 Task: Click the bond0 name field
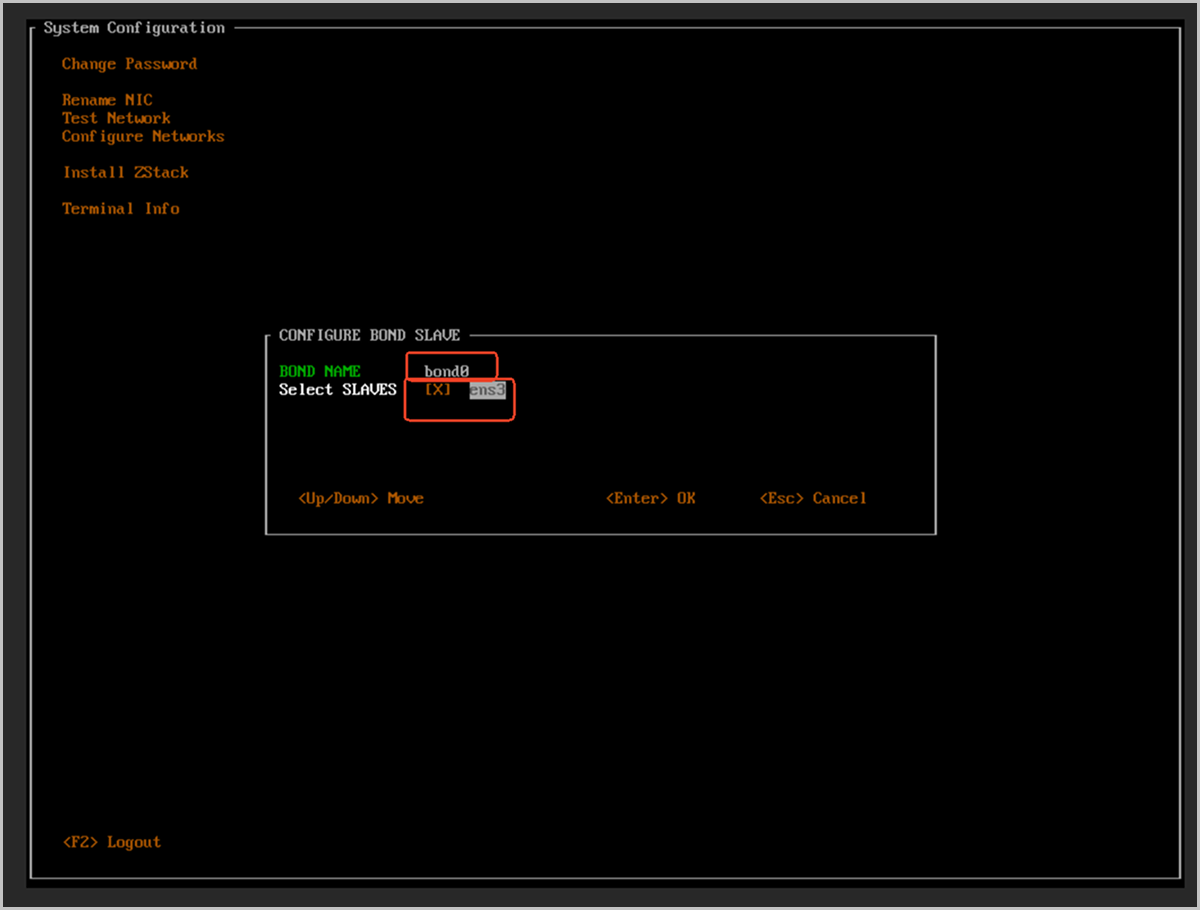click(x=447, y=371)
